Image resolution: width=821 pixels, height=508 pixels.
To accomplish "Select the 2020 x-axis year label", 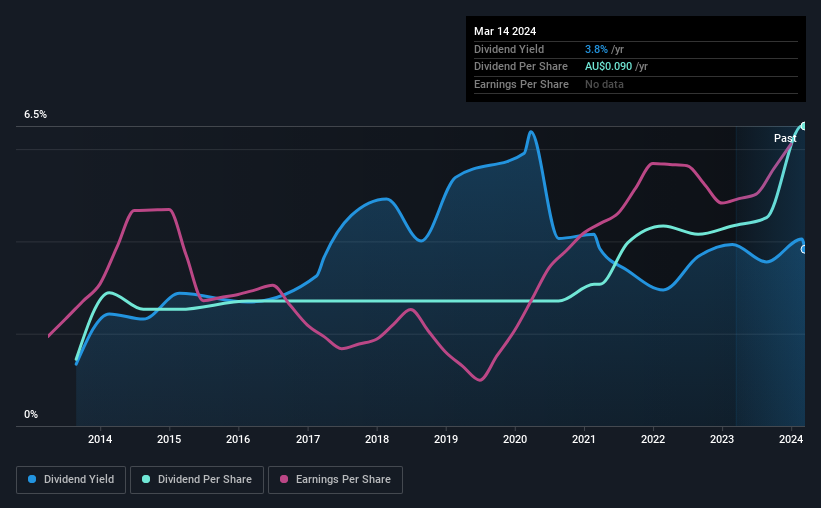I will point(515,439).
